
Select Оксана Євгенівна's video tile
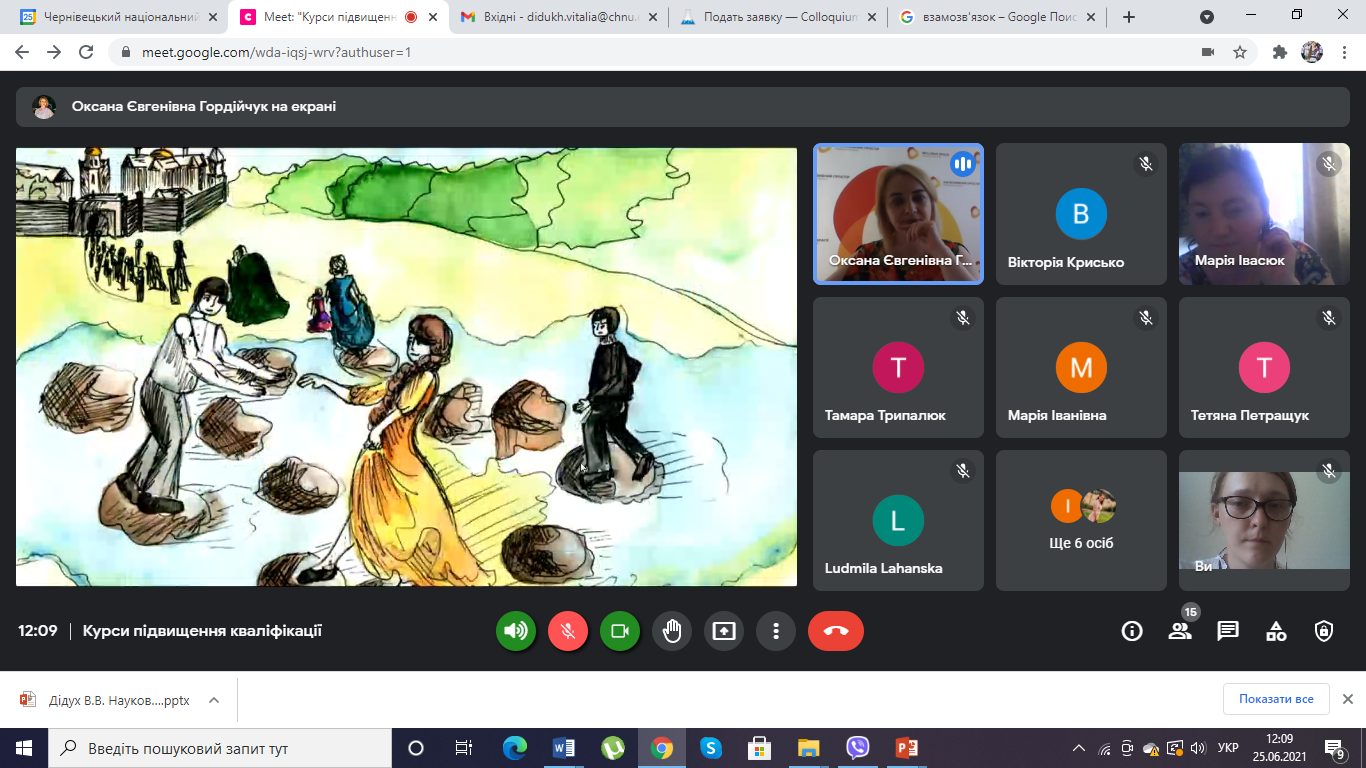(898, 214)
